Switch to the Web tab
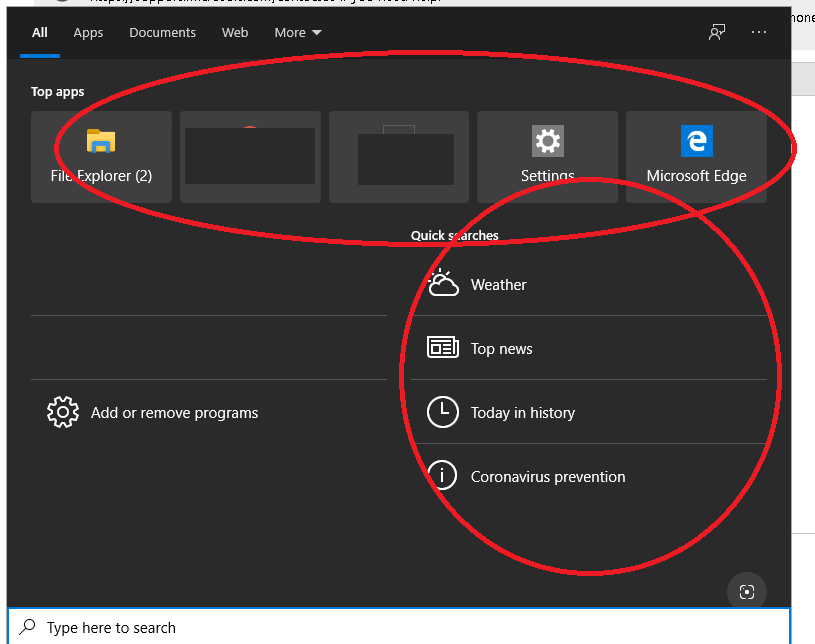The width and height of the screenshot is (815, 644). (x=235, y=32)
